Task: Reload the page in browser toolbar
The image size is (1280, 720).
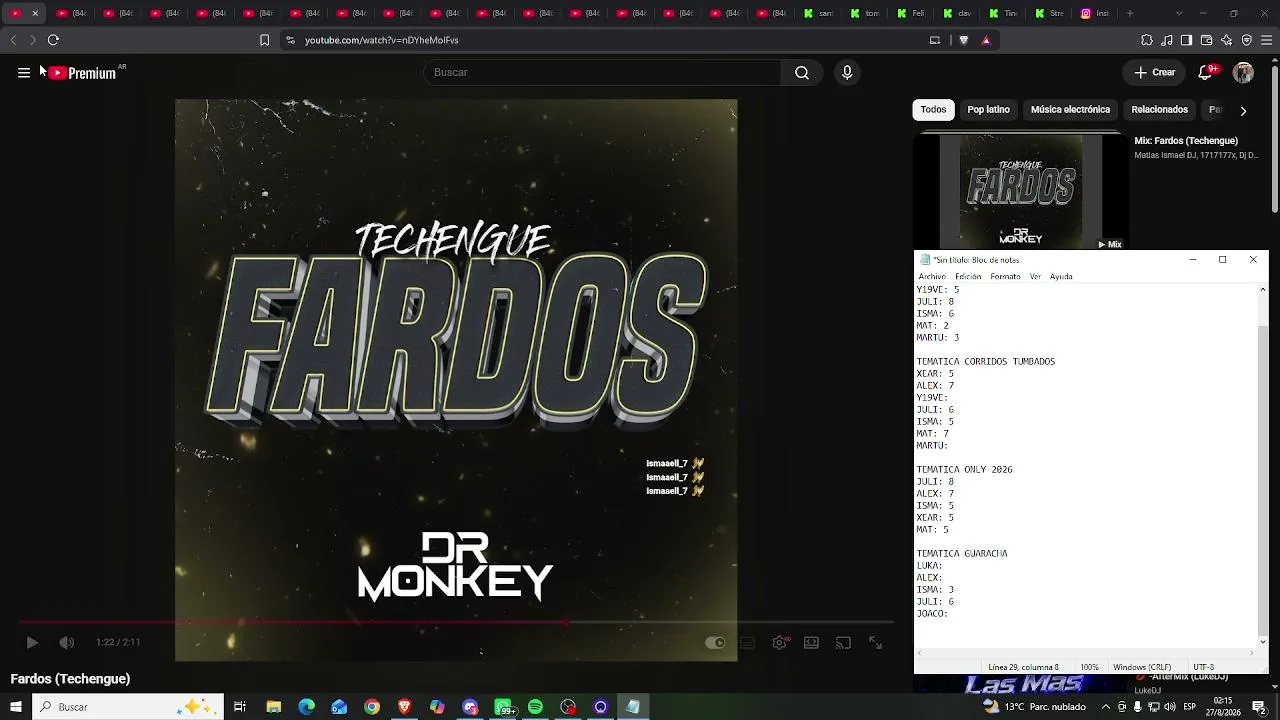Action: 53,40
